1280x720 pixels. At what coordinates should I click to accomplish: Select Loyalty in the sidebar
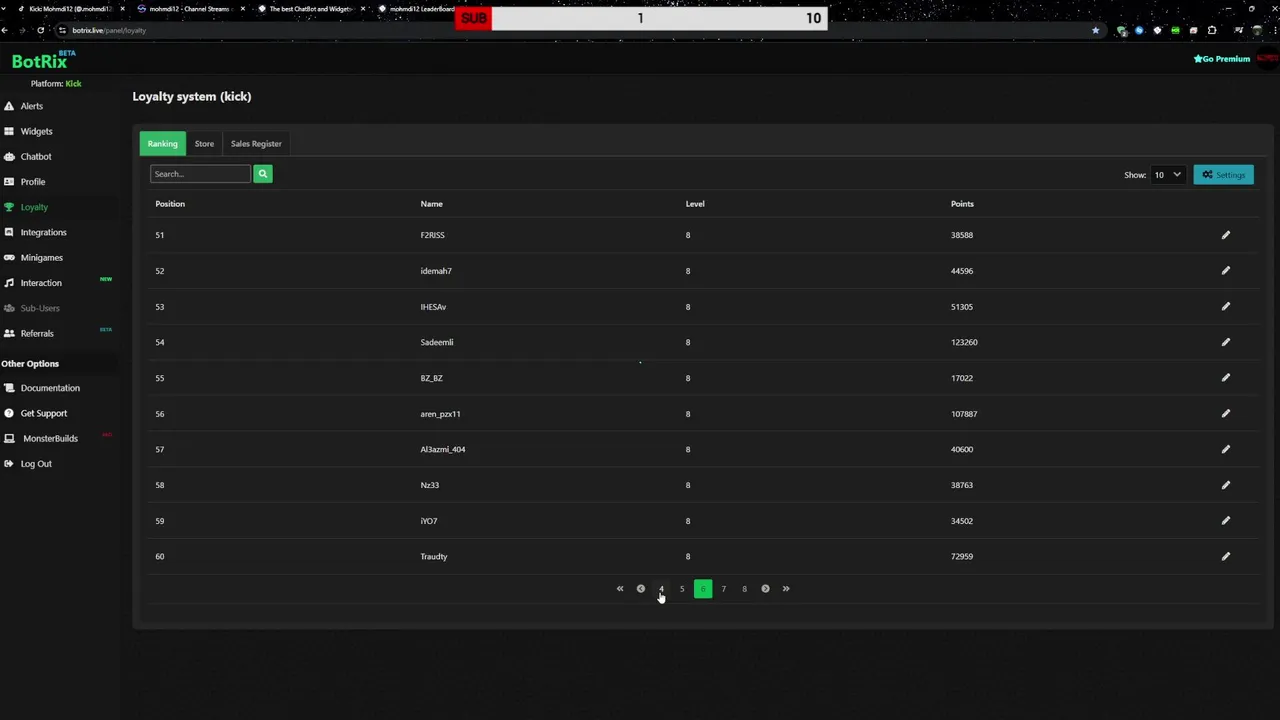34,207
